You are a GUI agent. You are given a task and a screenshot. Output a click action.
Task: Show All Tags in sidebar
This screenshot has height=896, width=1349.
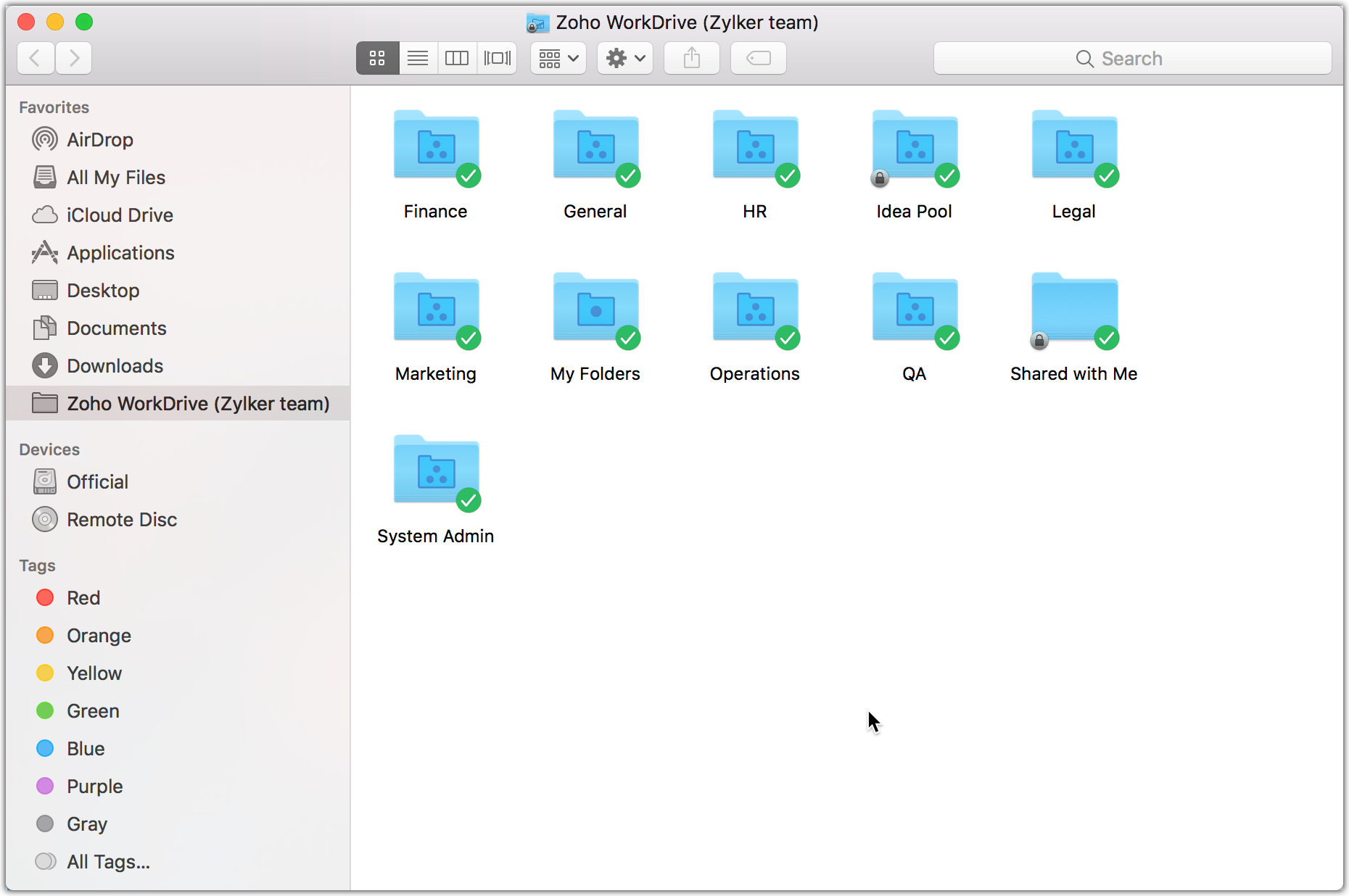click(x=108, y=861)
